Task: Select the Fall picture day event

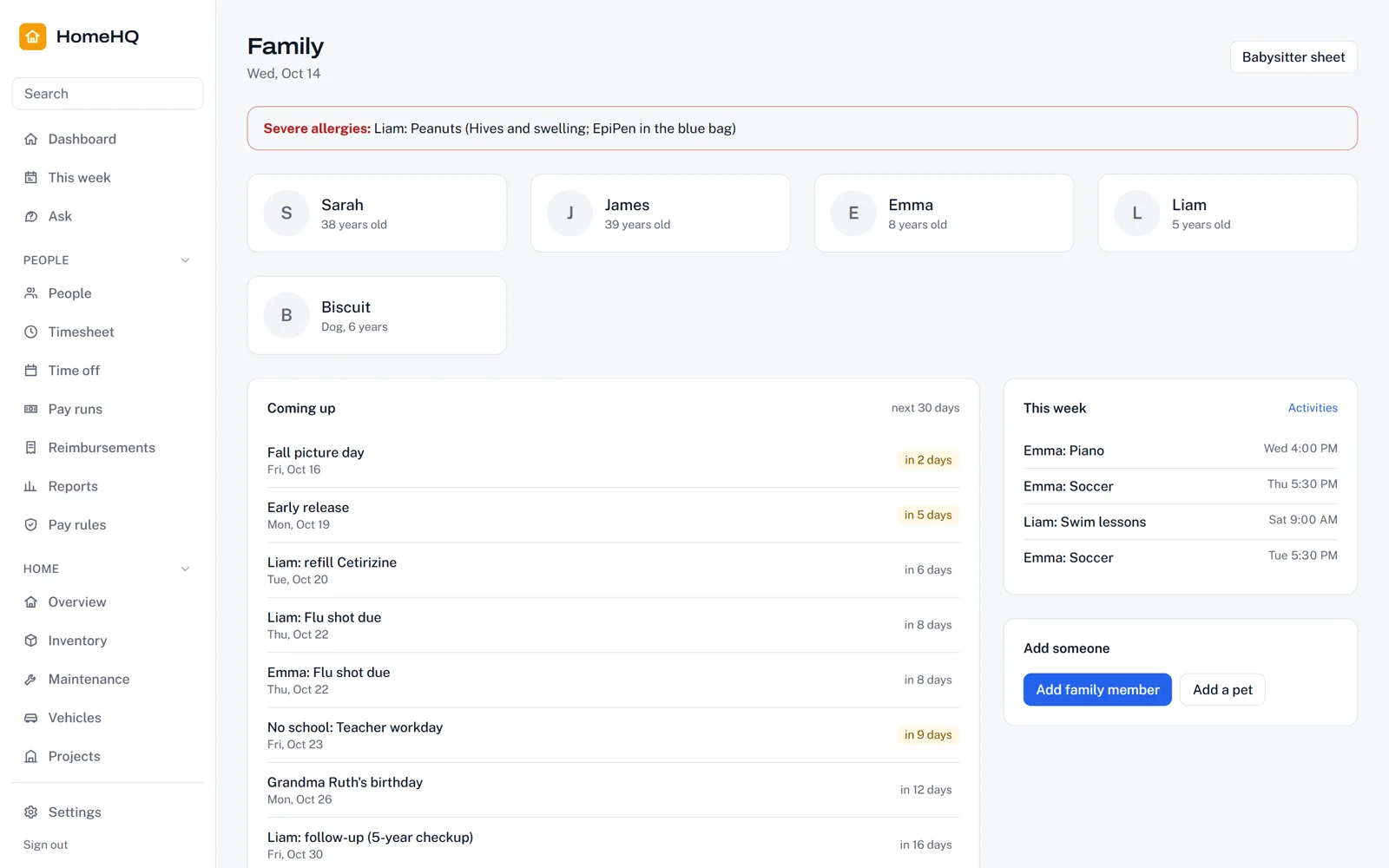Action: (x=613, y=460)
